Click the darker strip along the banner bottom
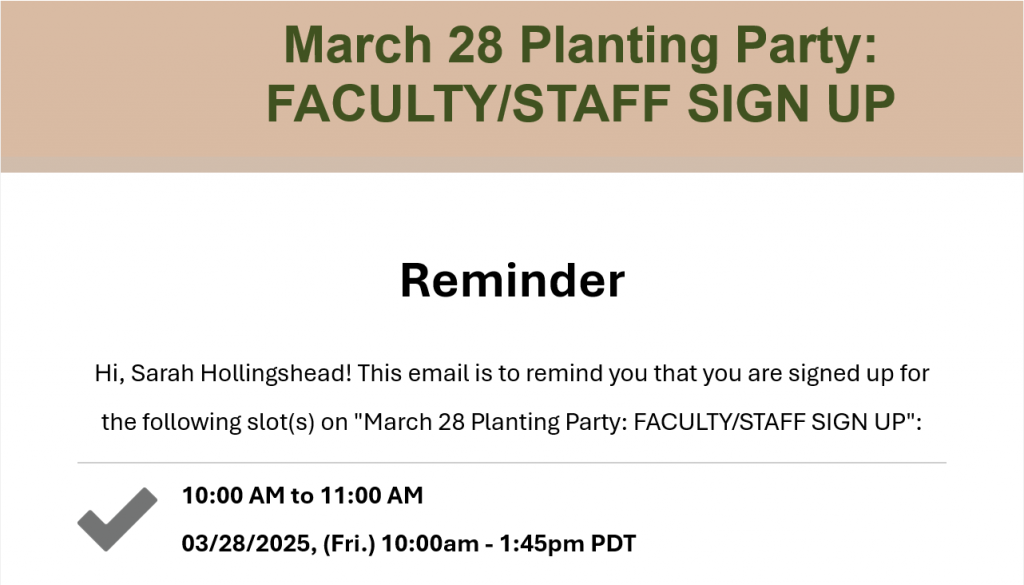 512,165
